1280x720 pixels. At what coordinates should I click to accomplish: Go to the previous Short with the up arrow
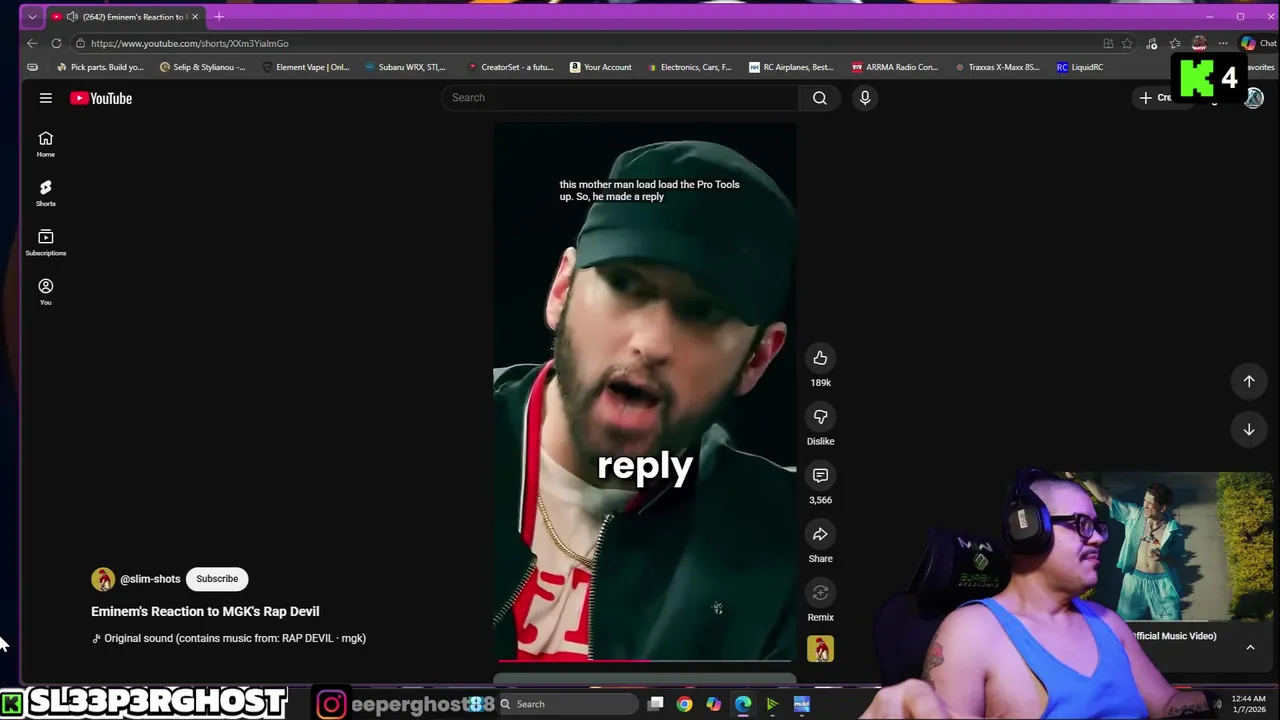pos(1249,381)
